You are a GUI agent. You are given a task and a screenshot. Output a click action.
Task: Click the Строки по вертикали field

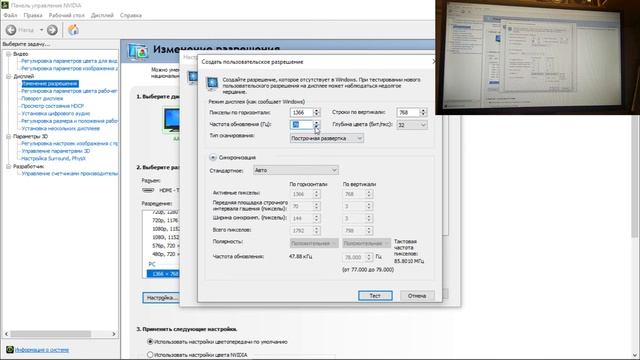pos(408,112)
